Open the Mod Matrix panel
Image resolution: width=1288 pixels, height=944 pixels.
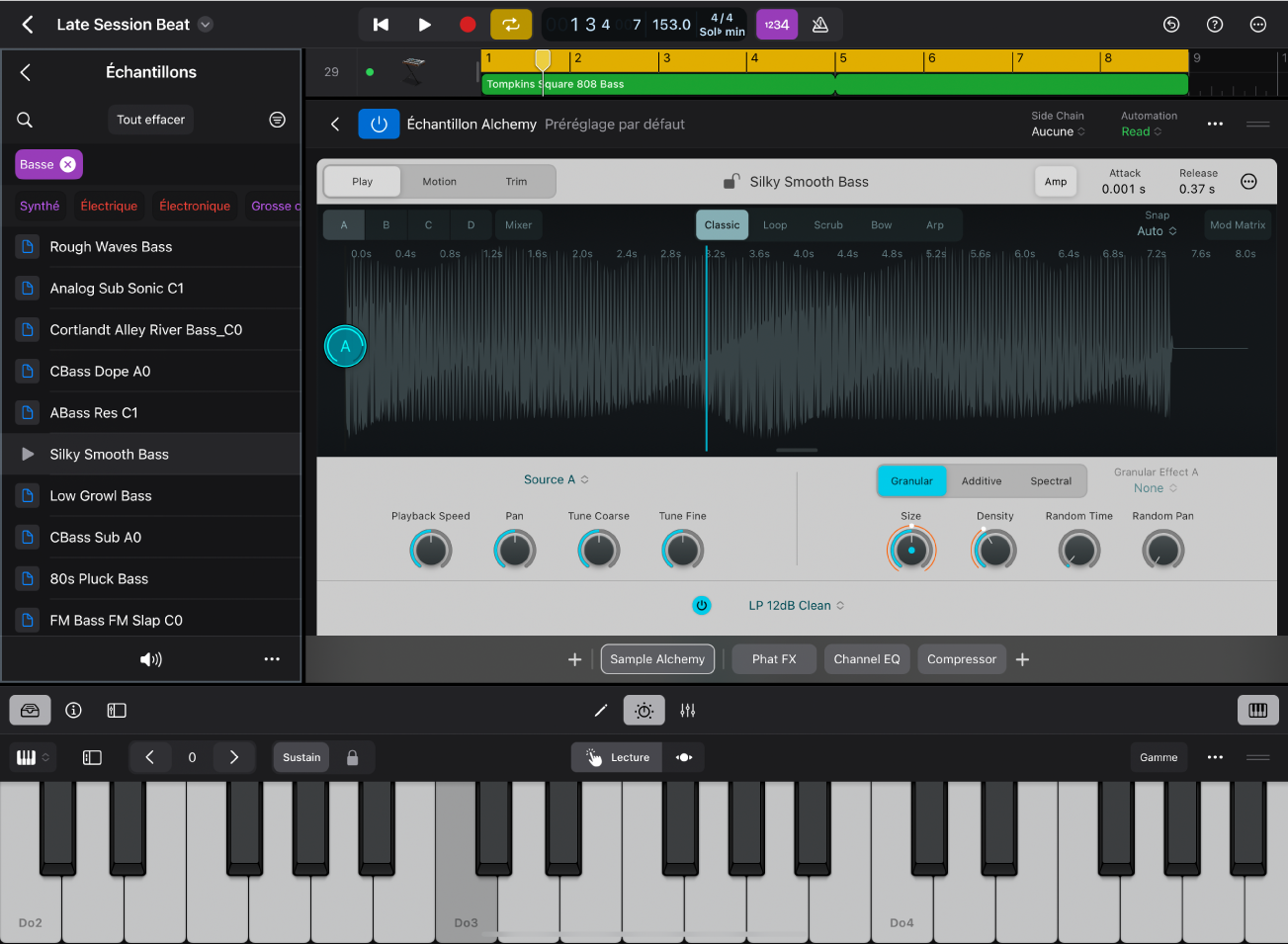click(1237, 224)
